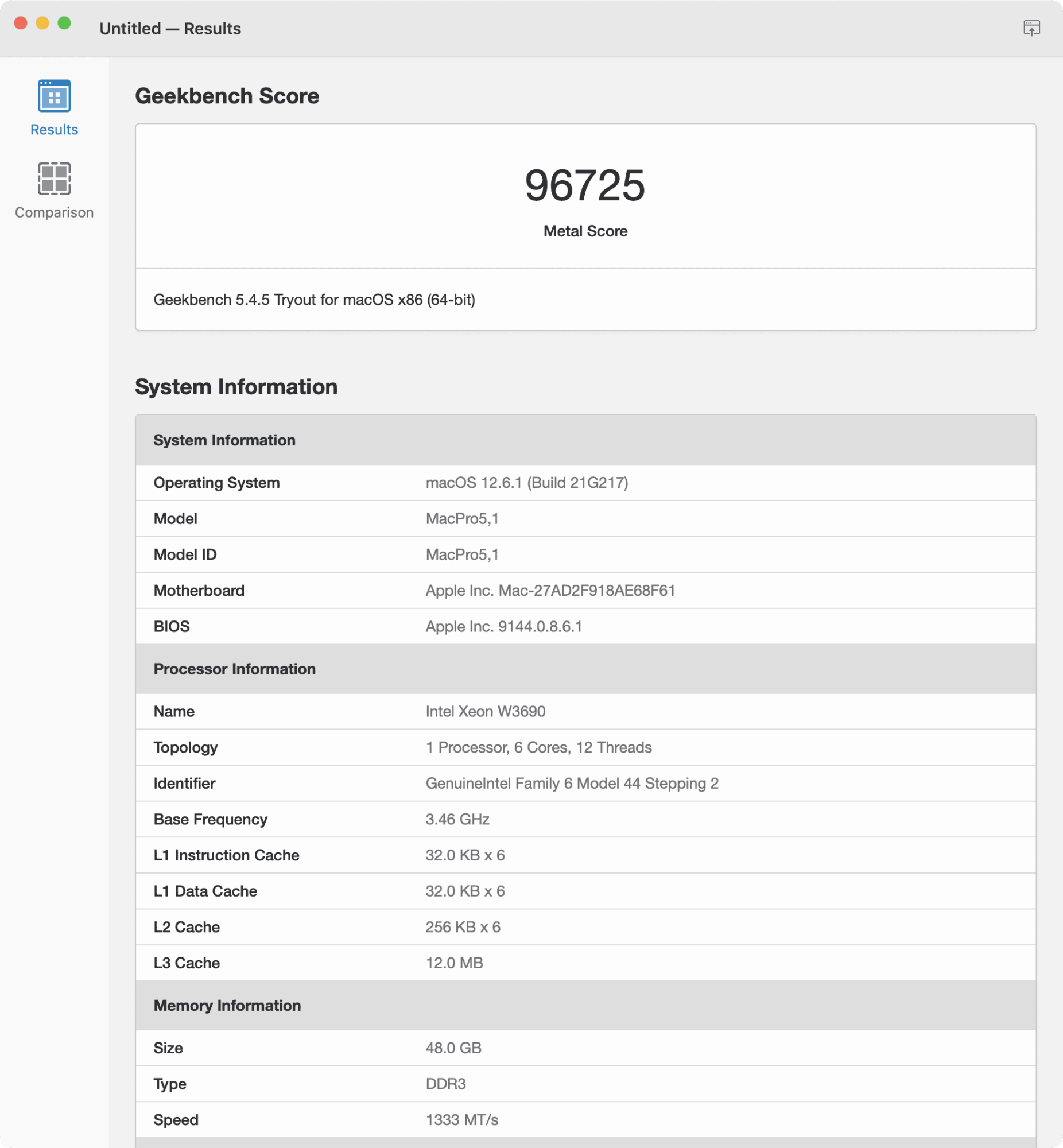
Task: Select the Comparison label in sidebar
Action: click(x=54, y=212)
